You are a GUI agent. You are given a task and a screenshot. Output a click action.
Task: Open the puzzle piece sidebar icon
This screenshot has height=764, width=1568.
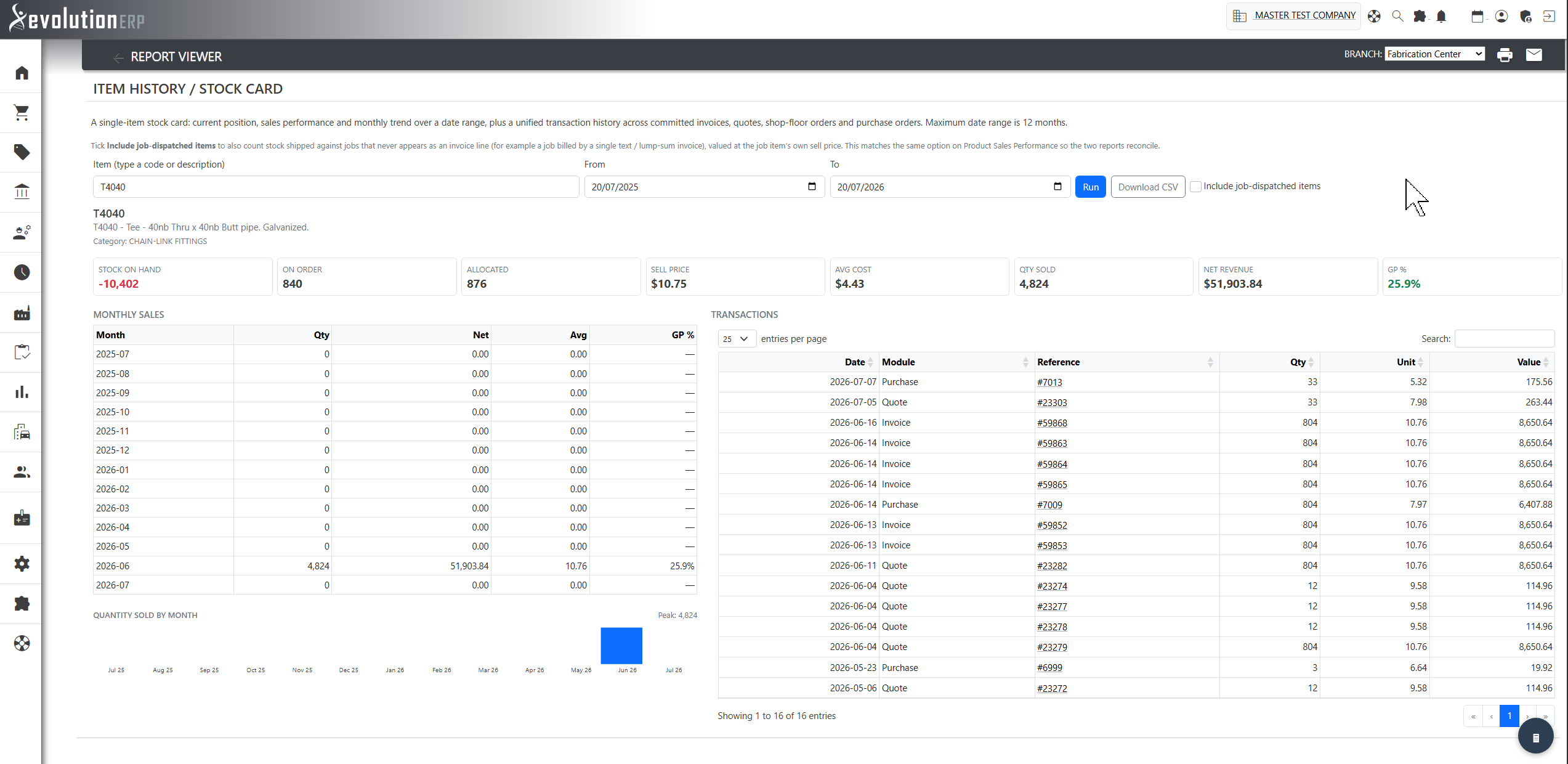(x=22, y=604)
